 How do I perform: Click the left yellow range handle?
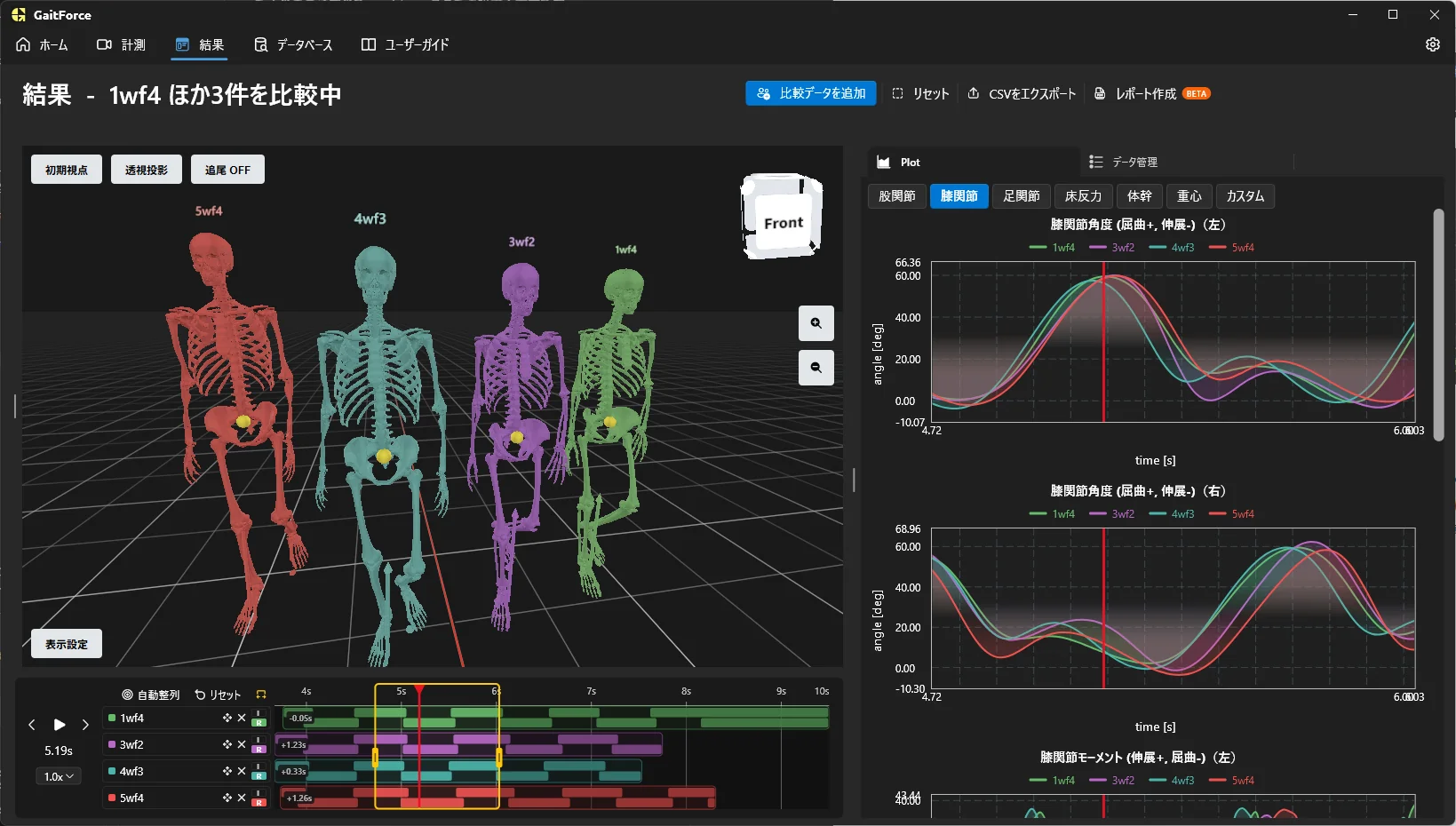click(375, 758)
